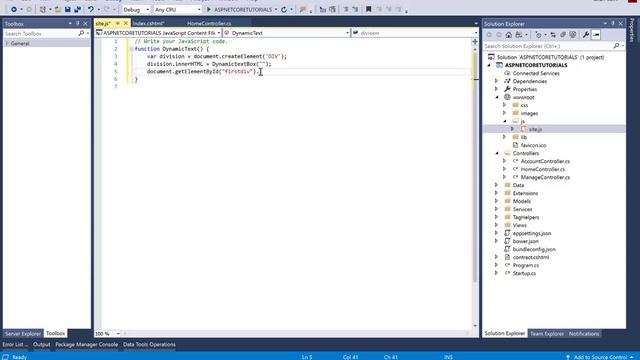Select bundleconfig.json in Solution Explorer
This screenshot has width=640, height=360.
pos(534,249)
